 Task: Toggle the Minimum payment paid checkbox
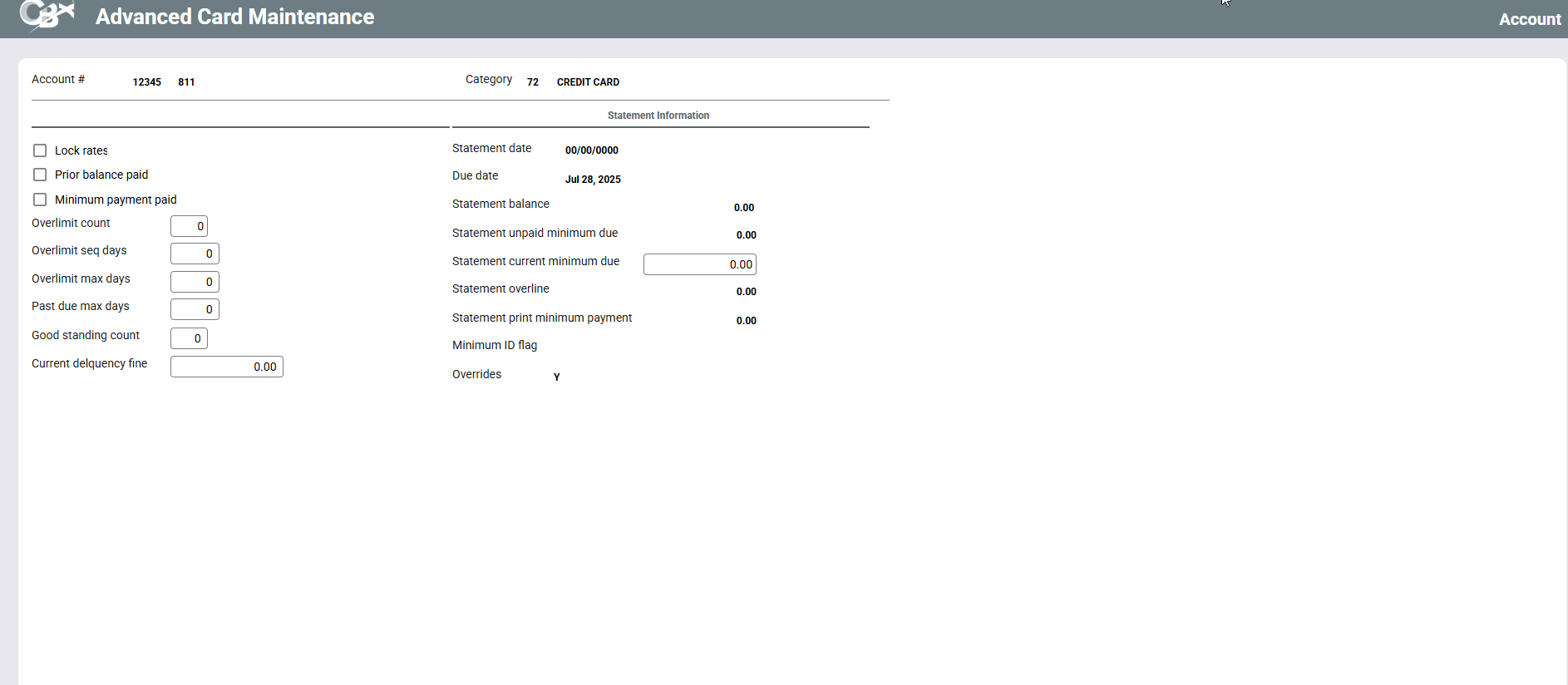pos(40,200)
